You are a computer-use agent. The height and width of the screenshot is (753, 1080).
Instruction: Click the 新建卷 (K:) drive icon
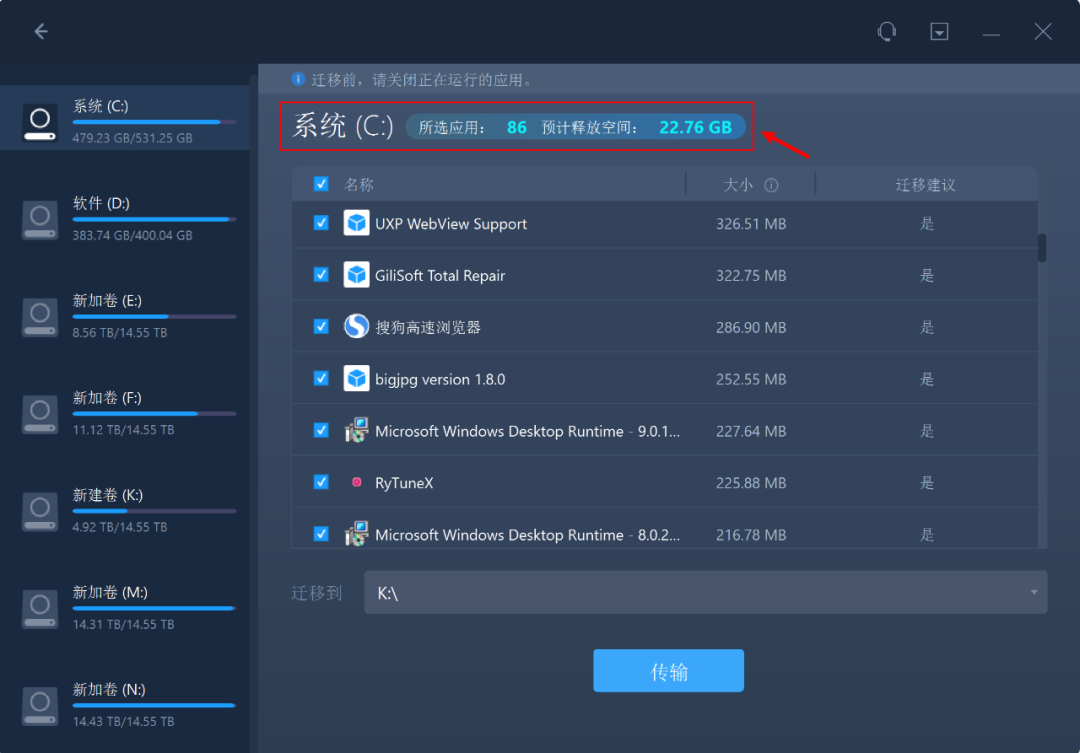40,511
